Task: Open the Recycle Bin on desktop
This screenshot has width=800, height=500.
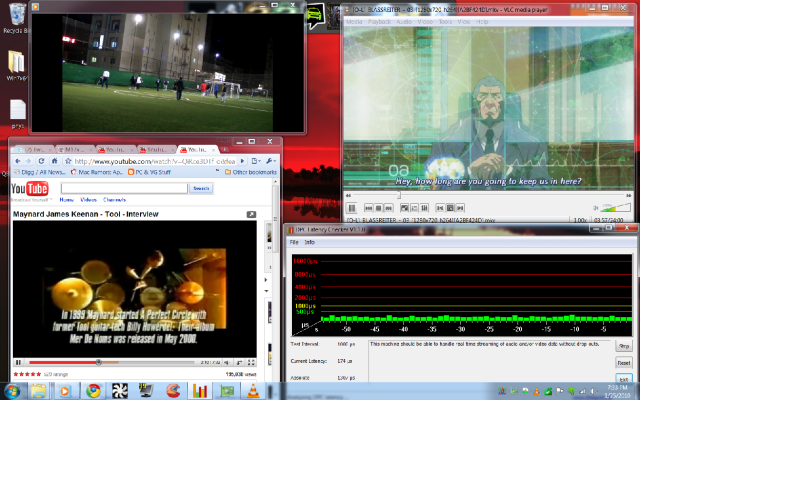Action: point(17,18)
